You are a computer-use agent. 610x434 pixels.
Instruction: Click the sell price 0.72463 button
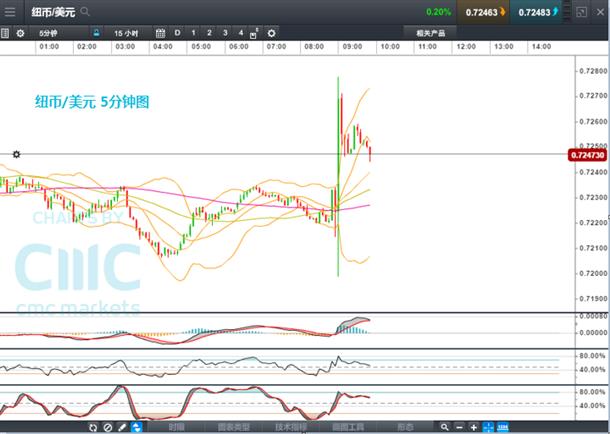click(x=482, y=12)
